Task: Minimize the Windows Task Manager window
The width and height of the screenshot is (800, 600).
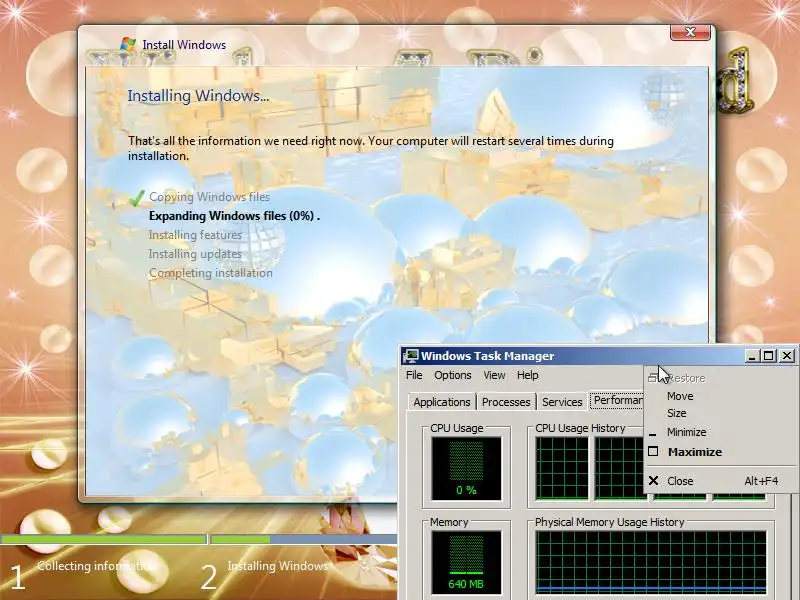Action: [751, 356]
